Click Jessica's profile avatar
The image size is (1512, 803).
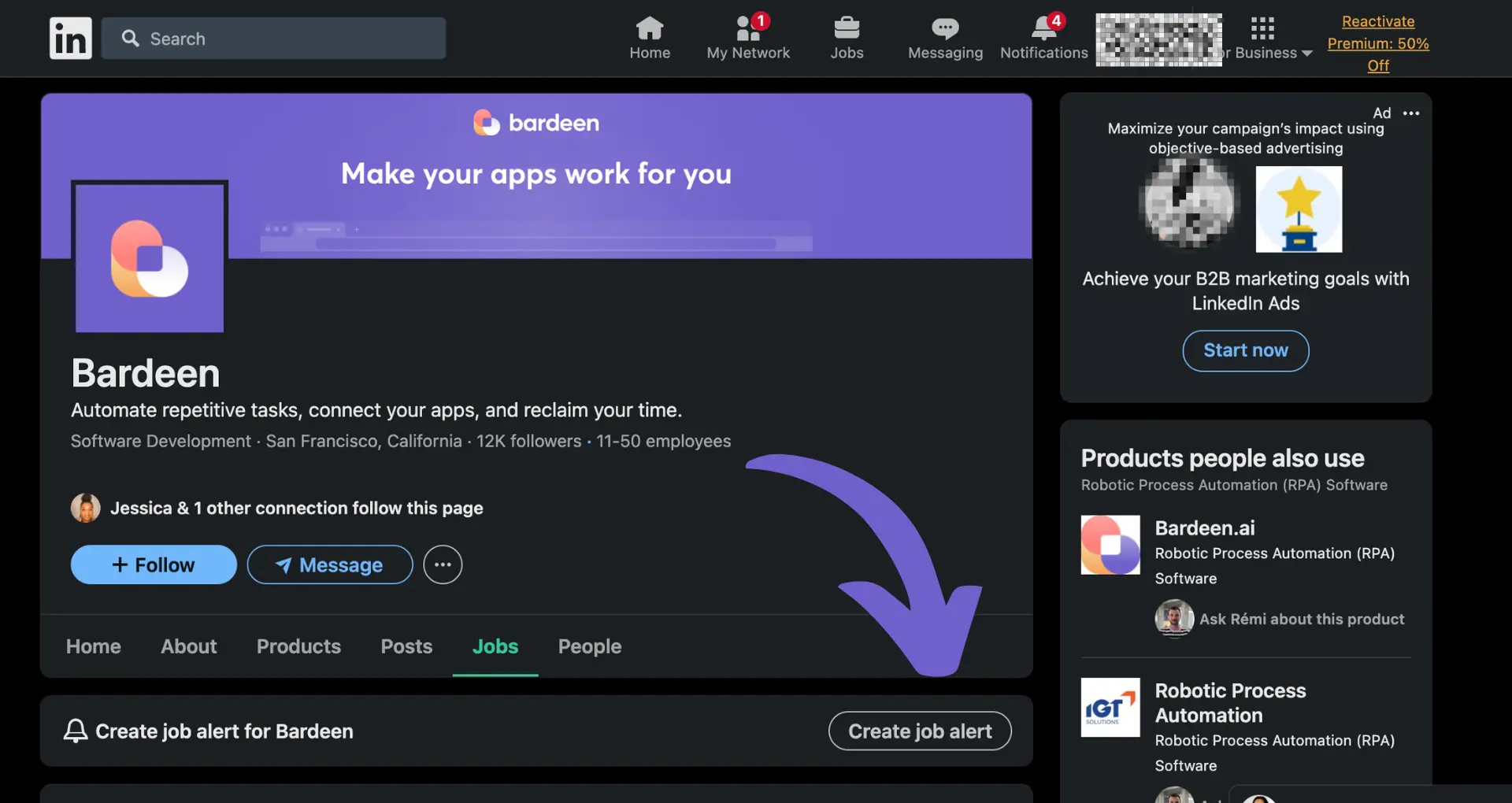[x=86, y=508]
